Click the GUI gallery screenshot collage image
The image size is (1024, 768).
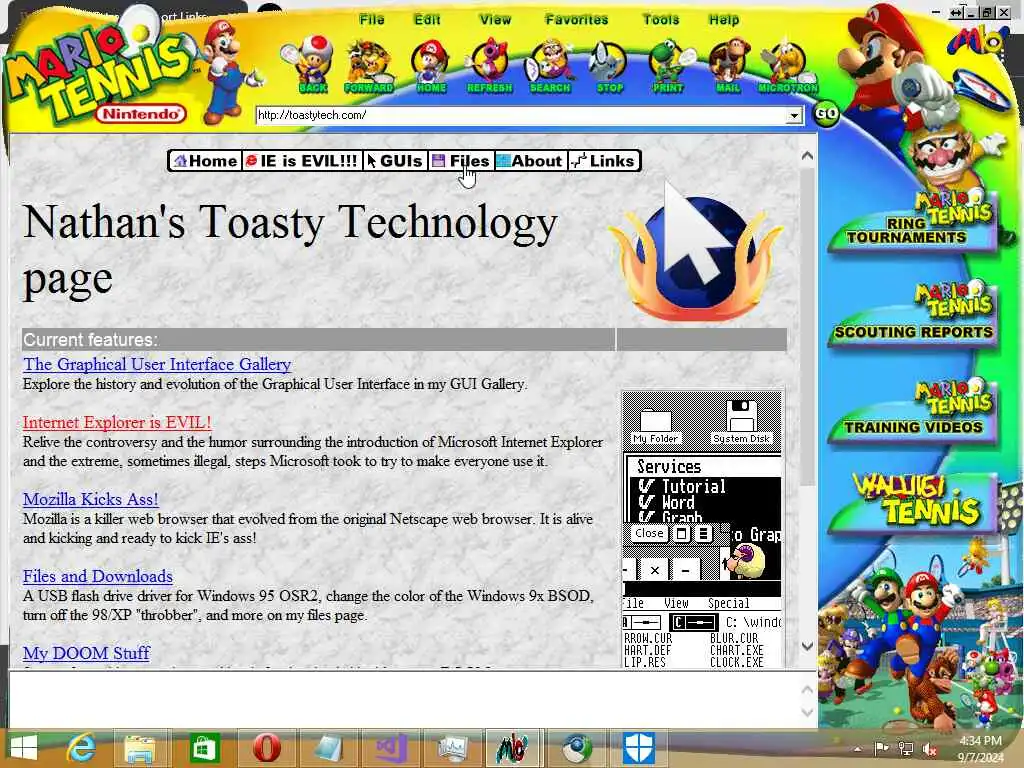tap(702, 529)
